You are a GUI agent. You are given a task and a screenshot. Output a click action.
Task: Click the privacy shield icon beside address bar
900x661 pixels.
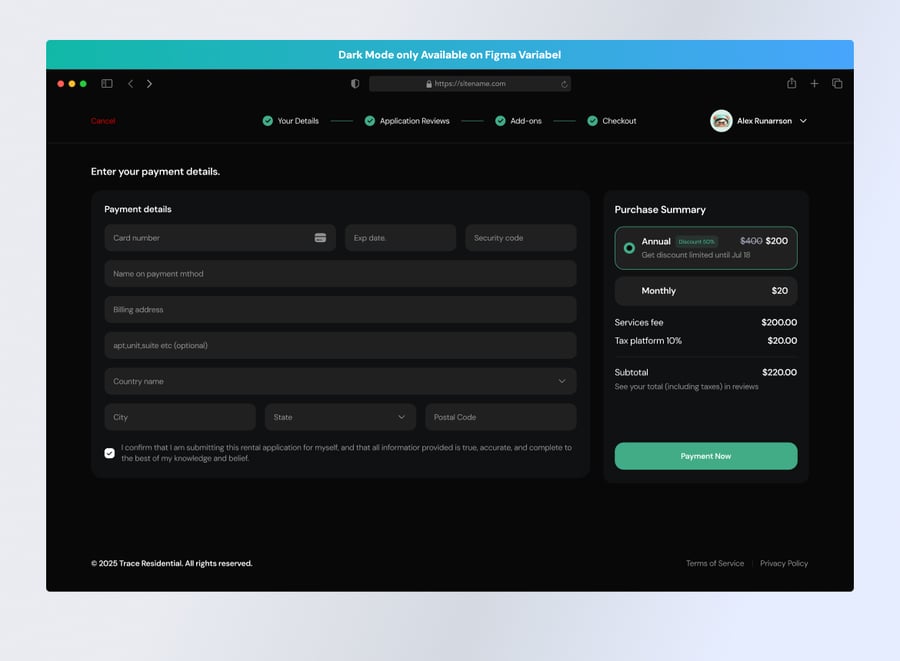point(355,84)
